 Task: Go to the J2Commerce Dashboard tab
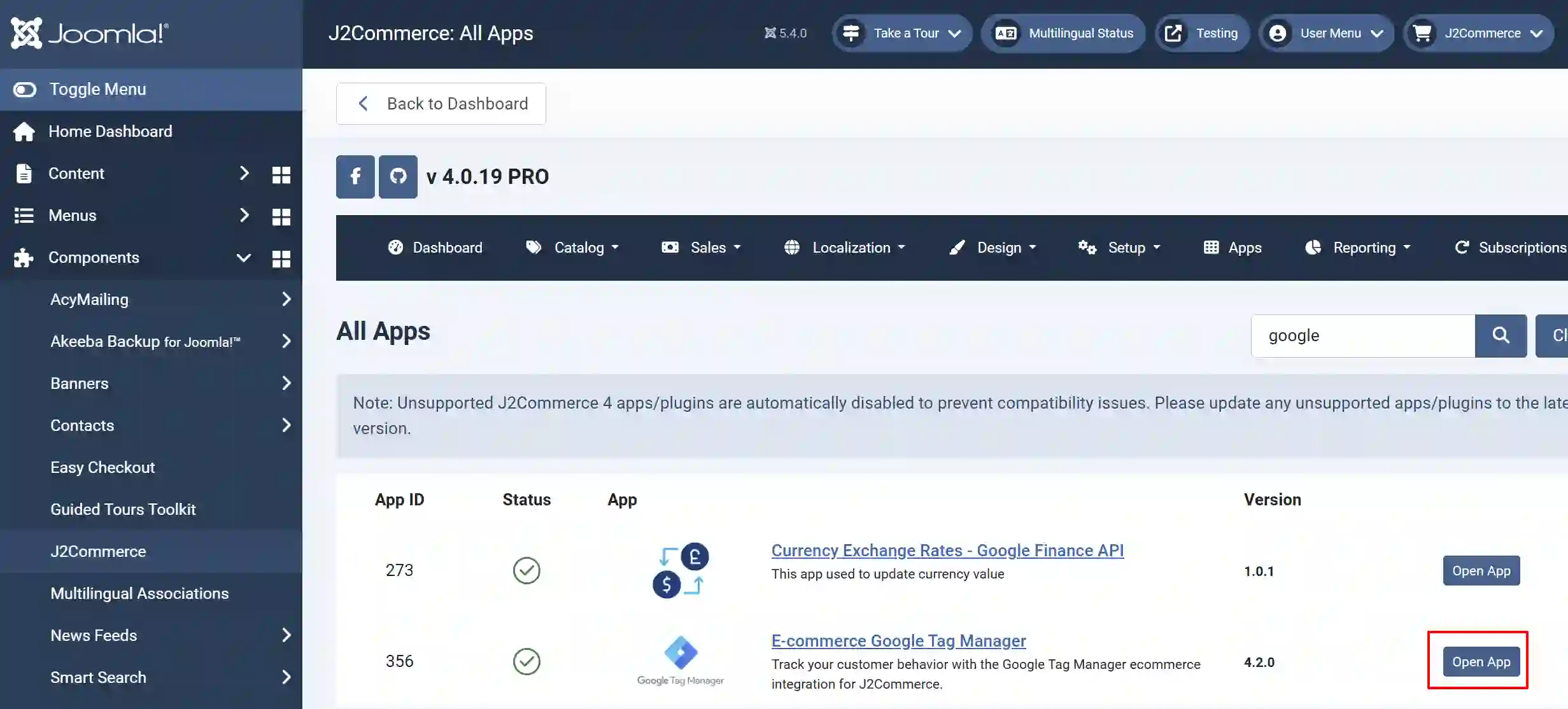[435, 248]
